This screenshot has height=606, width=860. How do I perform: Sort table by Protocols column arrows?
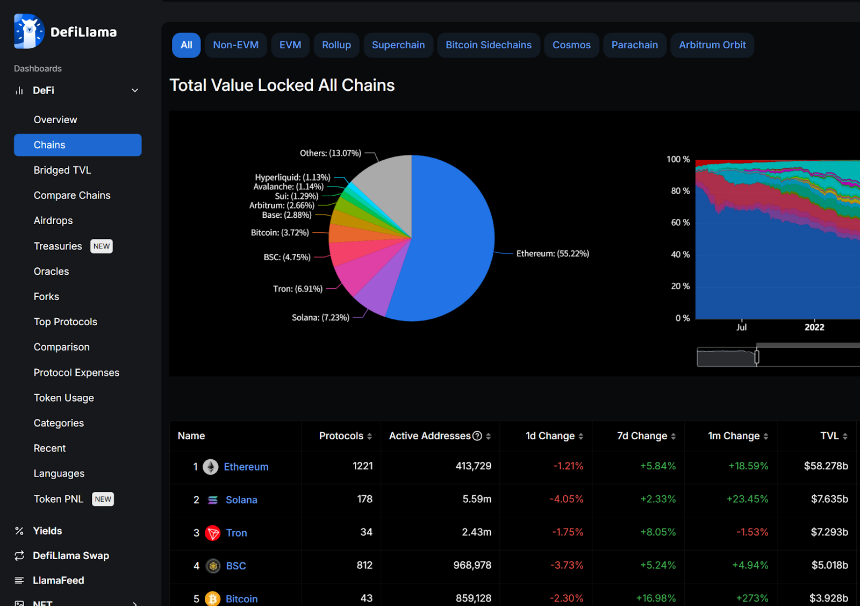[x=370, y=437]
